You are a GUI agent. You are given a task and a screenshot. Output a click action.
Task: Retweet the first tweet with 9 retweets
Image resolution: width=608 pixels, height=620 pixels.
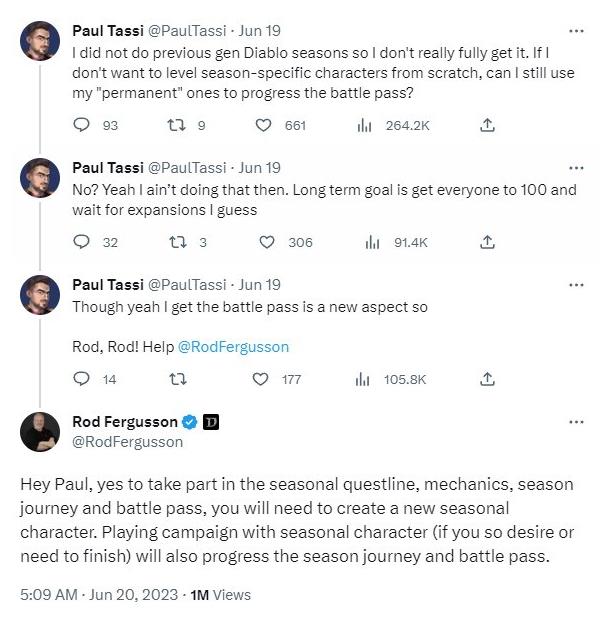point(171,125)
